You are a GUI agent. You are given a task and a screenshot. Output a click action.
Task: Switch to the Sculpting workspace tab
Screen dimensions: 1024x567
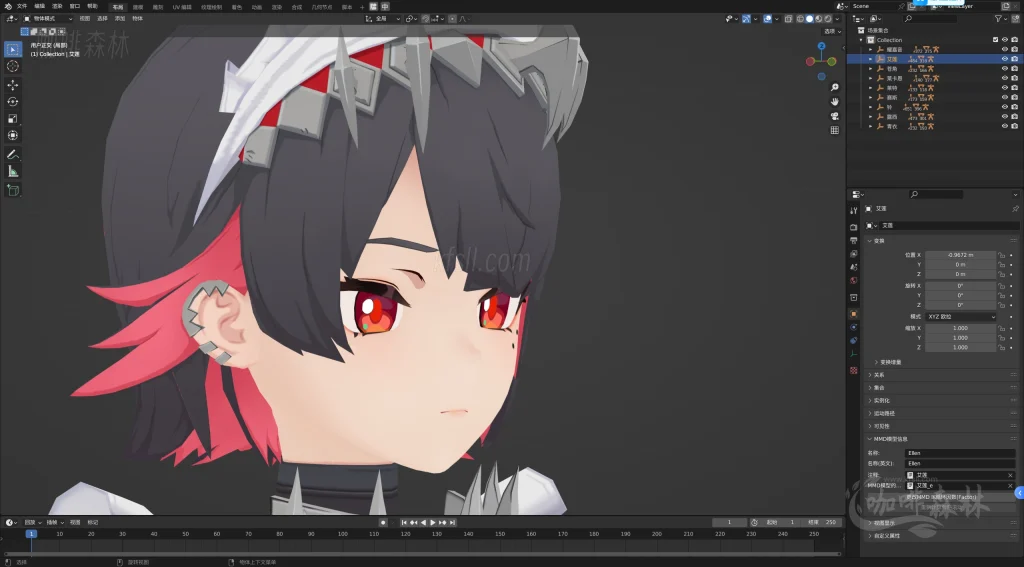157,7
